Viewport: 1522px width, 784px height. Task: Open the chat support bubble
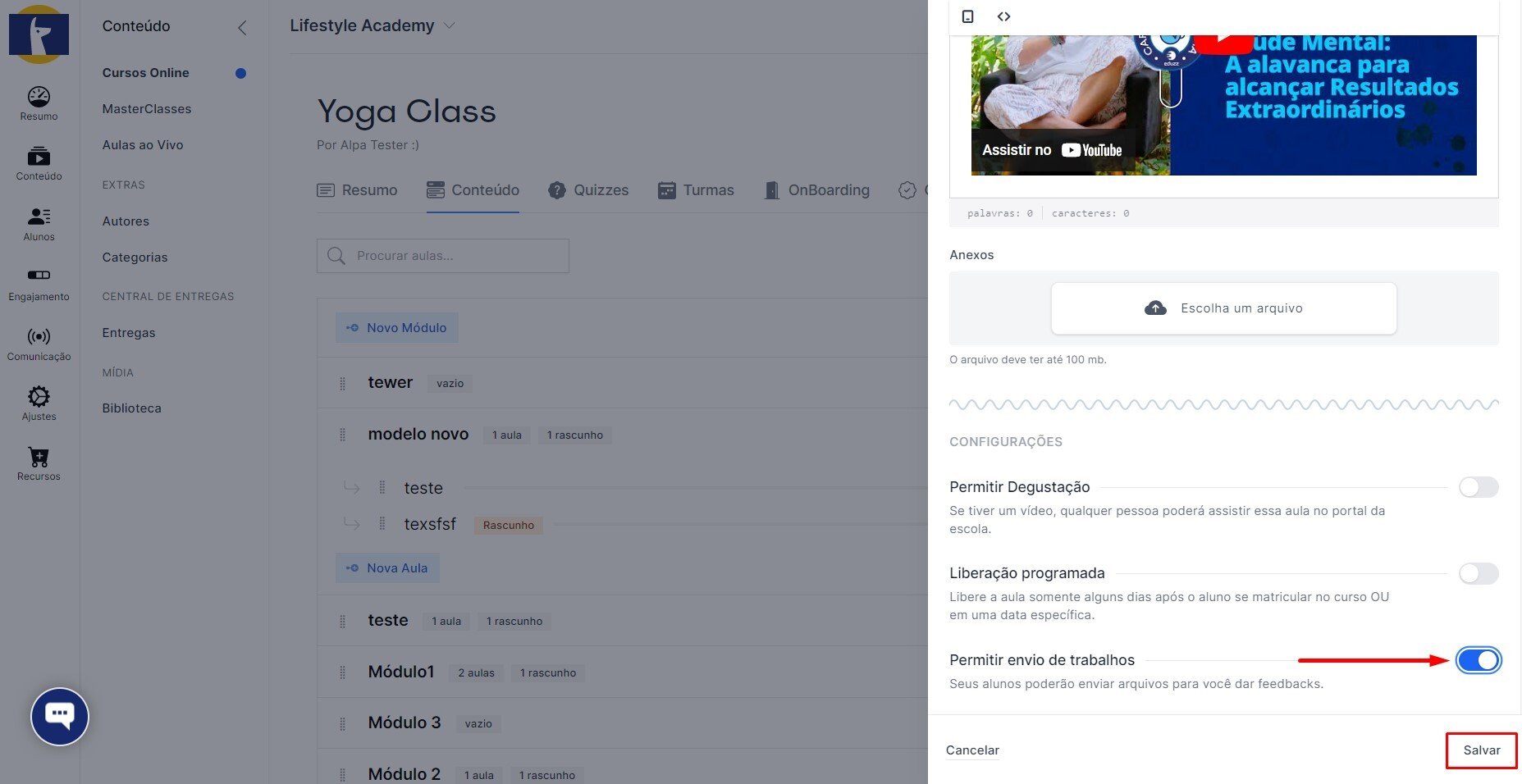(60, 716)
